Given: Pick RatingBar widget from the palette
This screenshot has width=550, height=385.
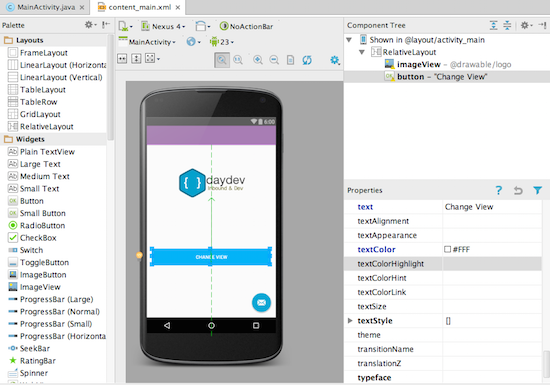Looking at the screenshot, I should click(32, 361).
